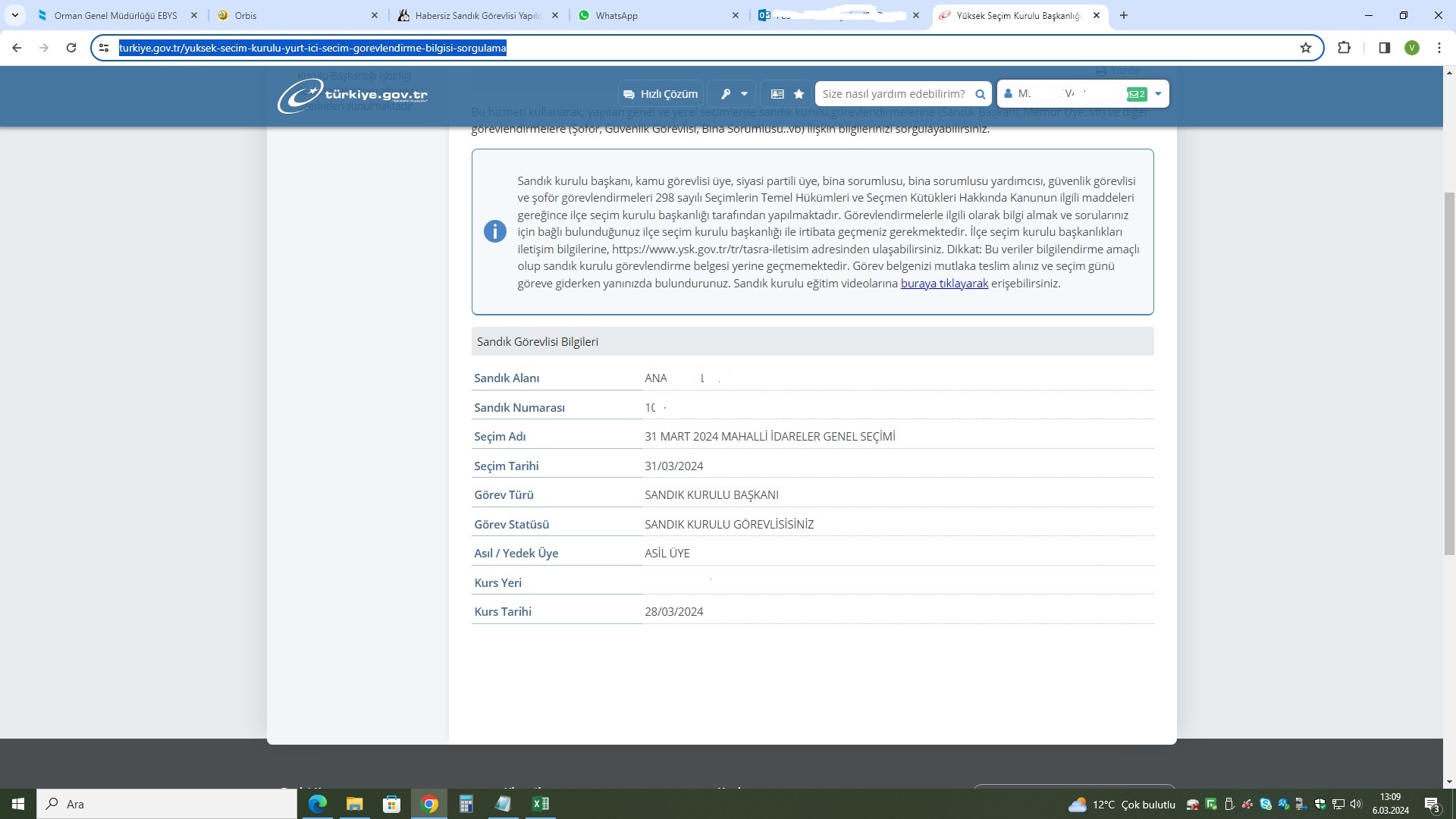Open Hızlı Çözüm quick solutions
The image size is (1456, 819).
coord(661,94)
